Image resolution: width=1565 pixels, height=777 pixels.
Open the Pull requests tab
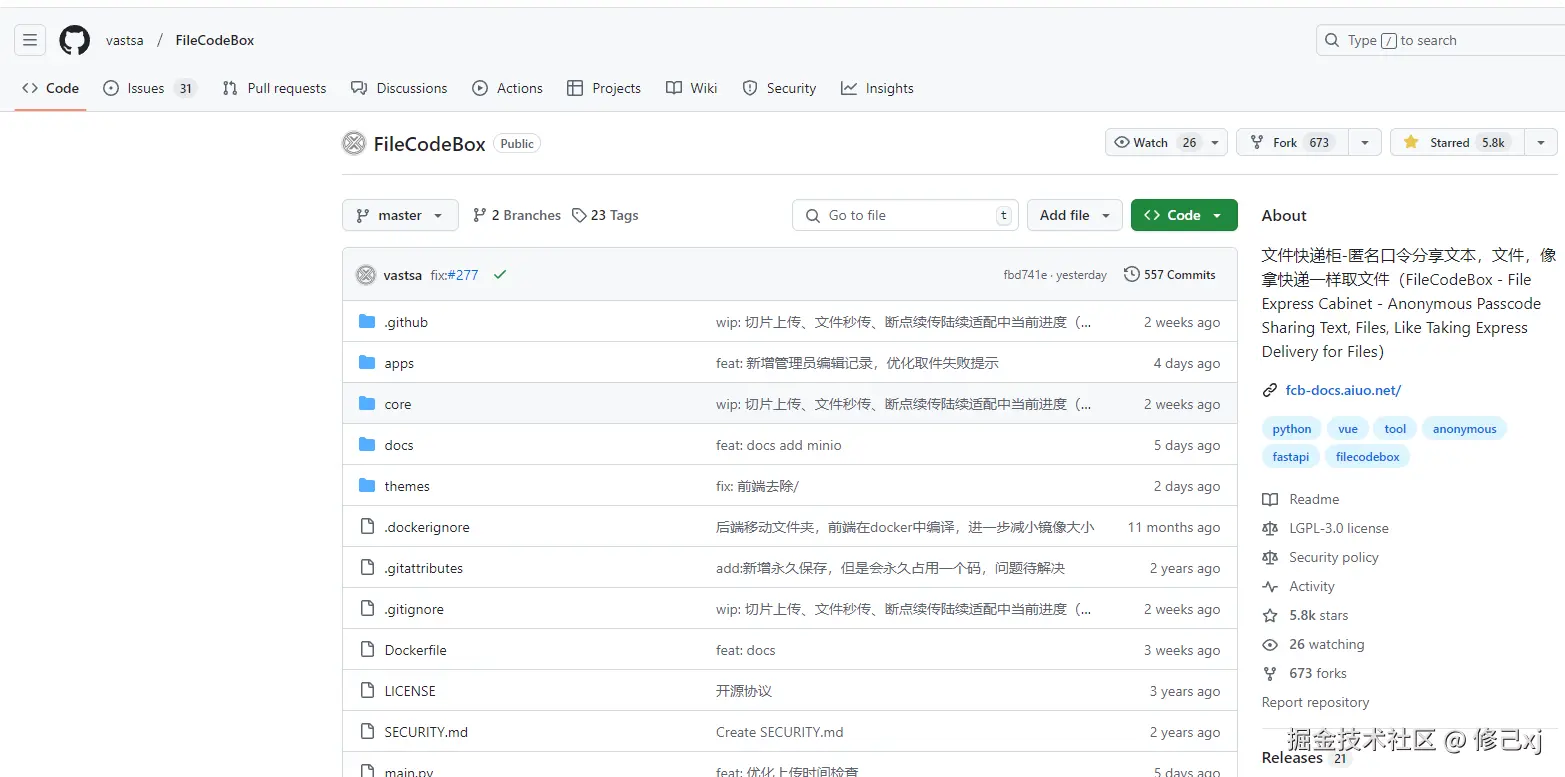click(274, 88)
